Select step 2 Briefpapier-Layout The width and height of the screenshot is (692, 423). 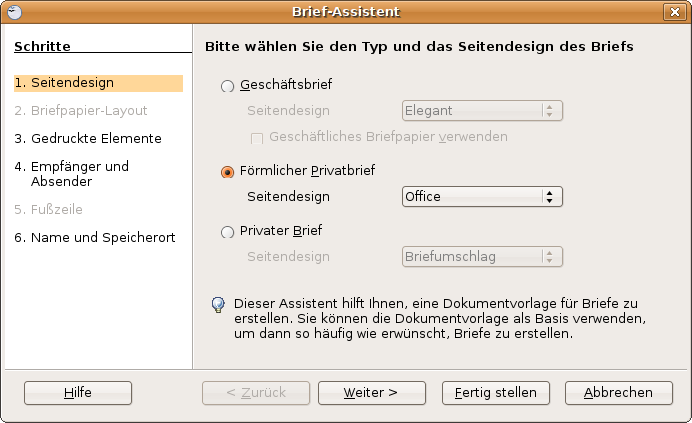pyautogui.click(x=81, y=111)
